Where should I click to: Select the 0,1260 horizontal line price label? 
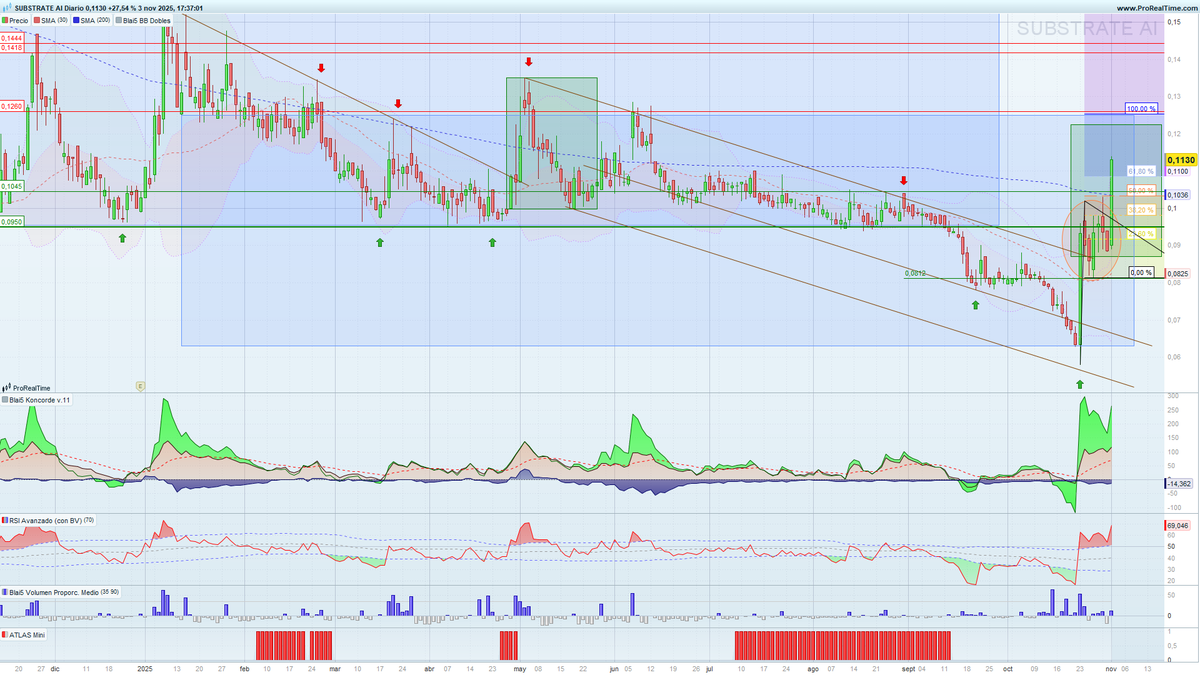click(12, 105)
